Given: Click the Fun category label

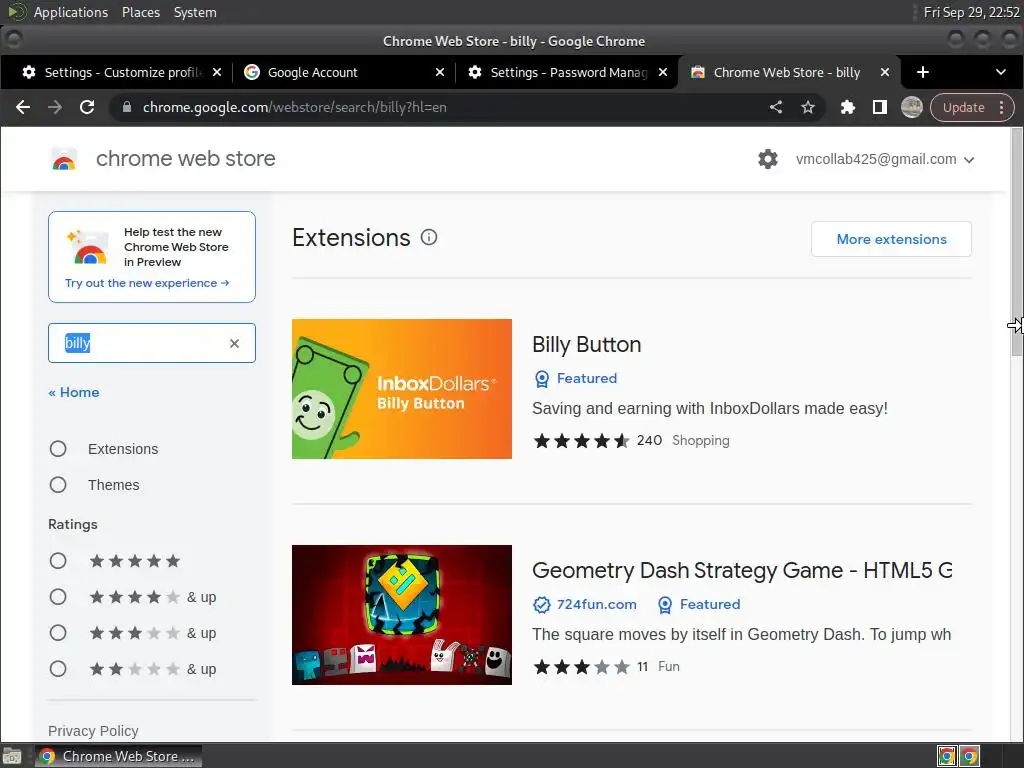Looking at the screenshot, I should click(669, 666).
